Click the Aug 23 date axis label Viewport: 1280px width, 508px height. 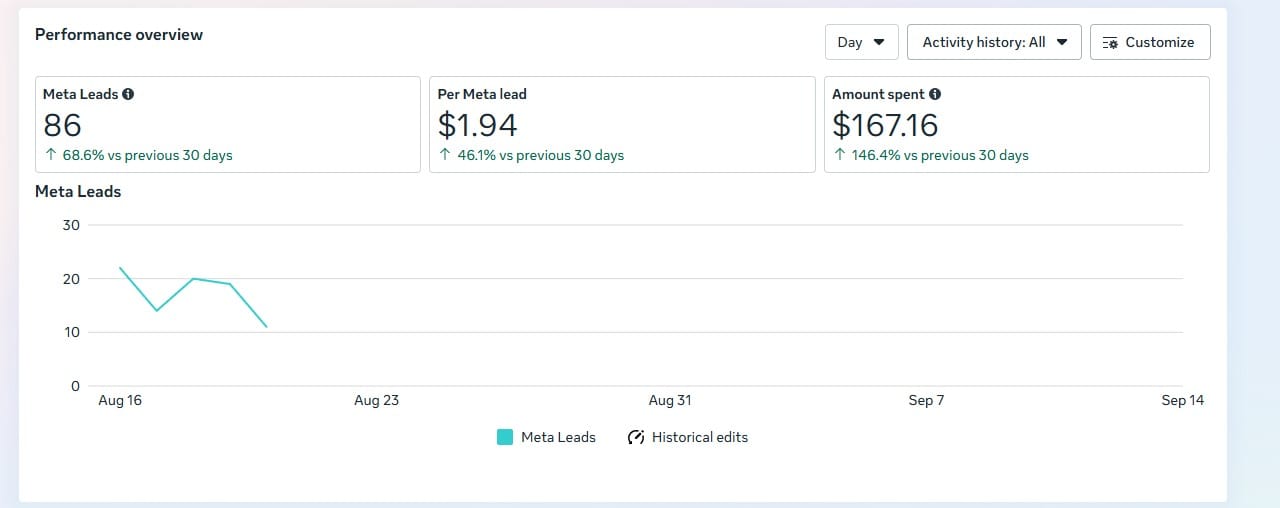click(376, 400)
